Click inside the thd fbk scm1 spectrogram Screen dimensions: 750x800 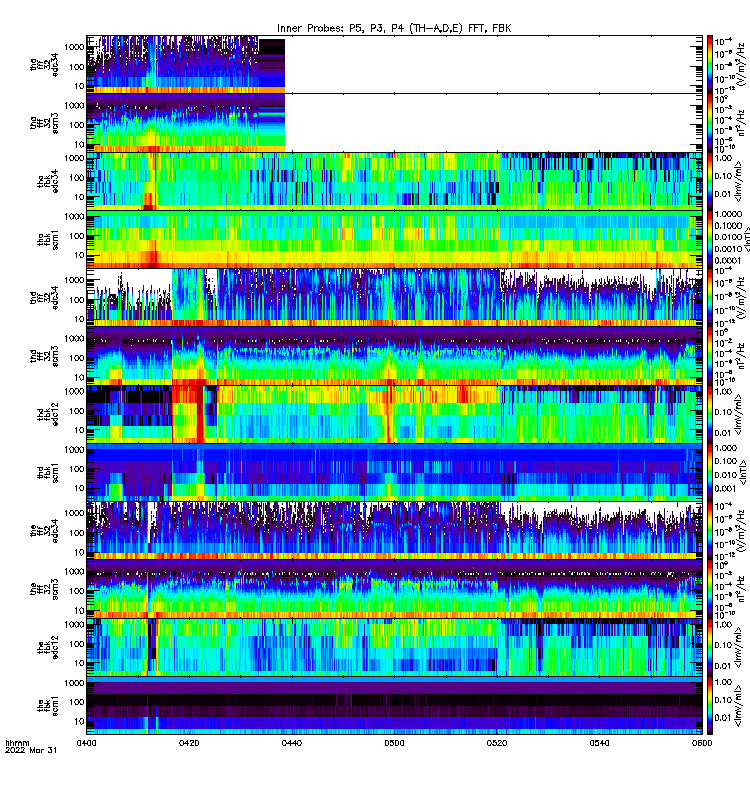[394, 472]
